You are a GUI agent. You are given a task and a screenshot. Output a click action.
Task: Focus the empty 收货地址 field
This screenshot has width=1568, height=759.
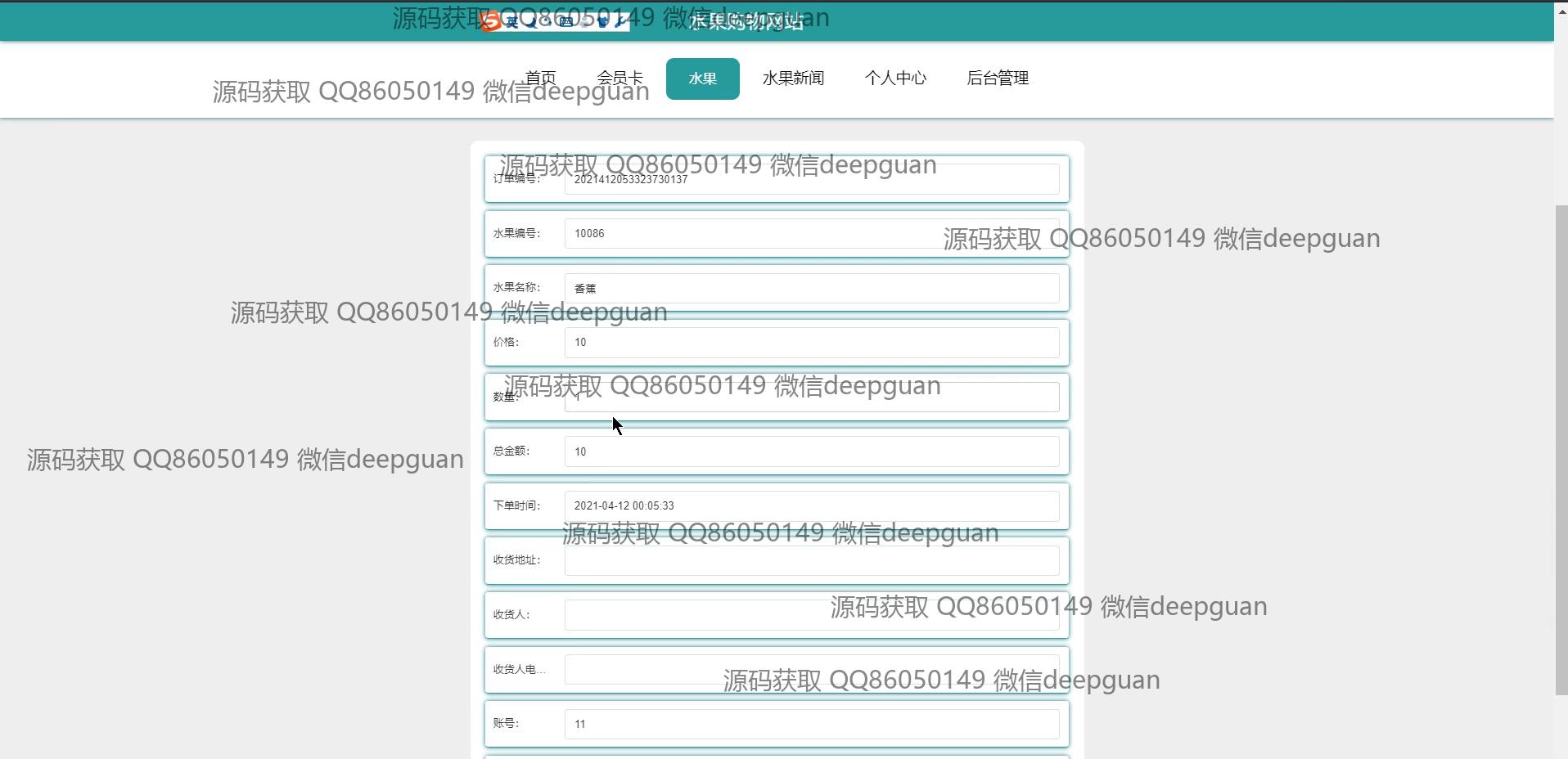[x=811, y=560]
